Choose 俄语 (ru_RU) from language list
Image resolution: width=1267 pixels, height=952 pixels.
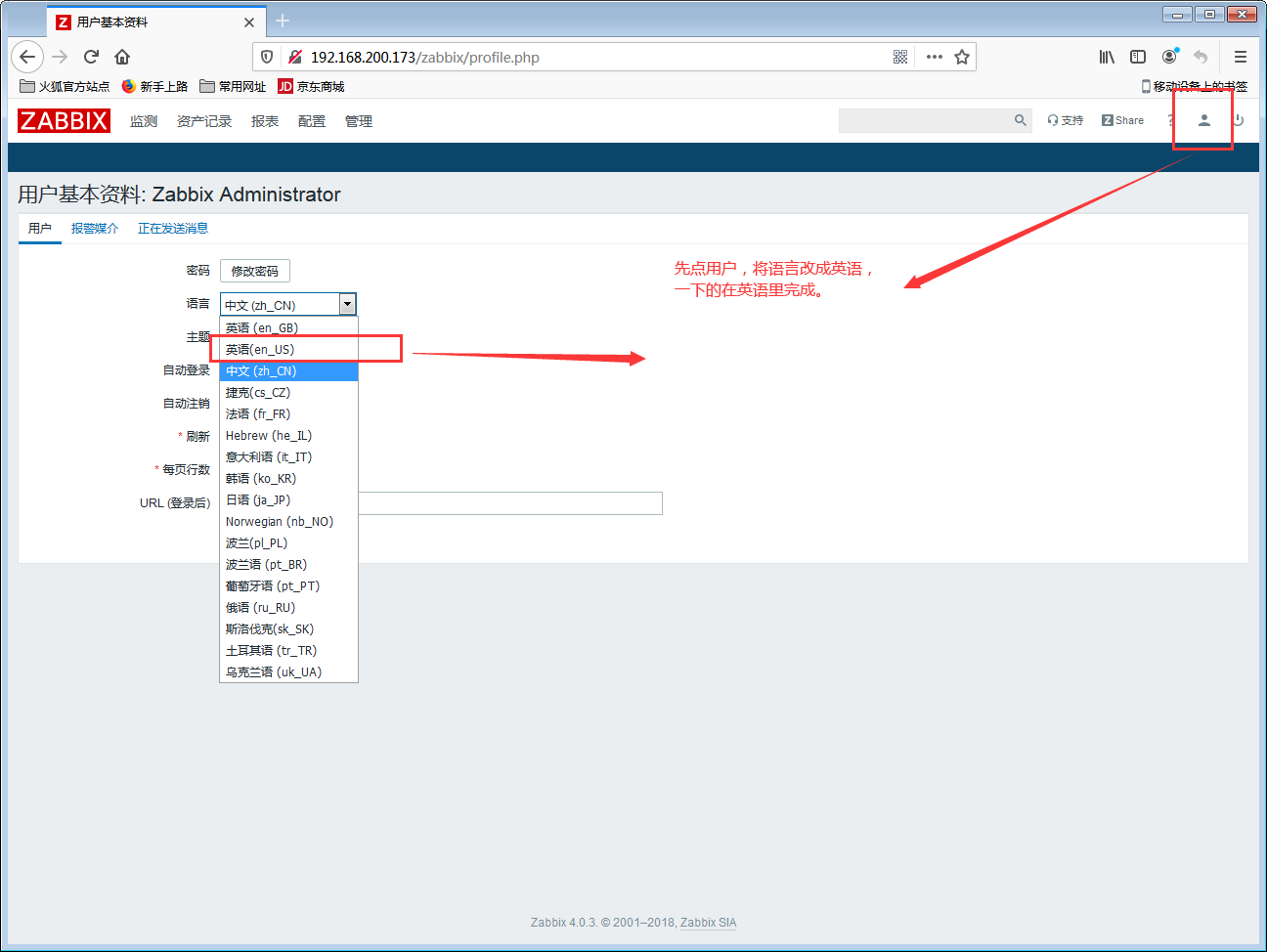pyautogui.click(x=288, y=607)
